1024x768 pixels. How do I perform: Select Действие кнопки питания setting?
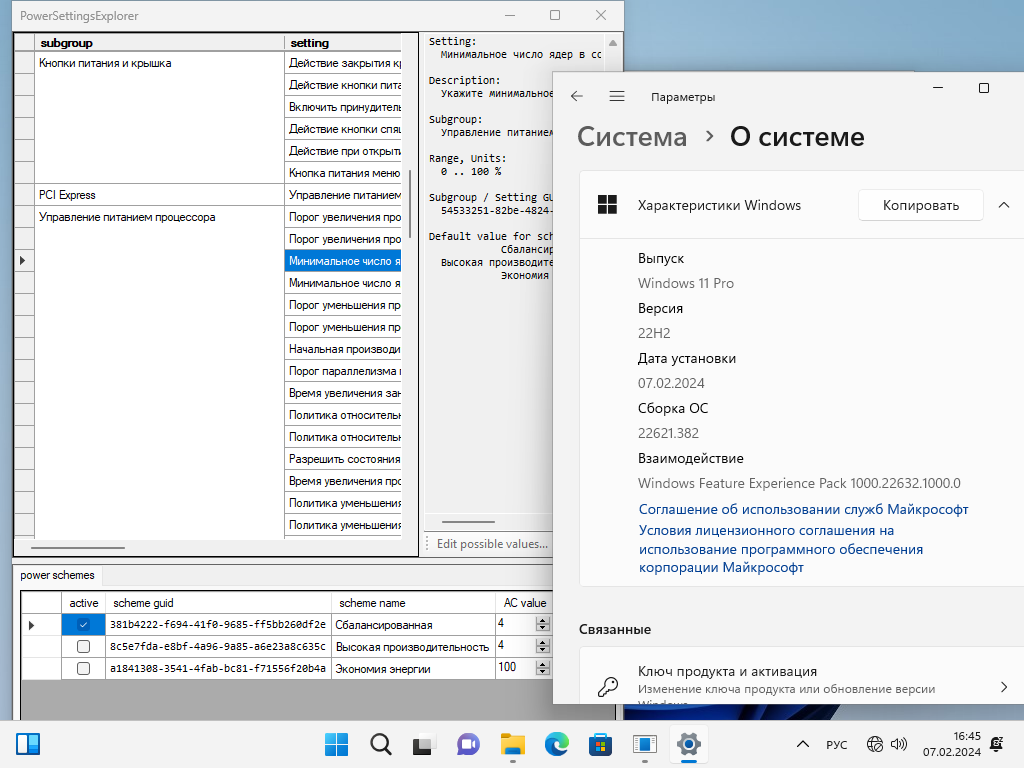point(343,85)
